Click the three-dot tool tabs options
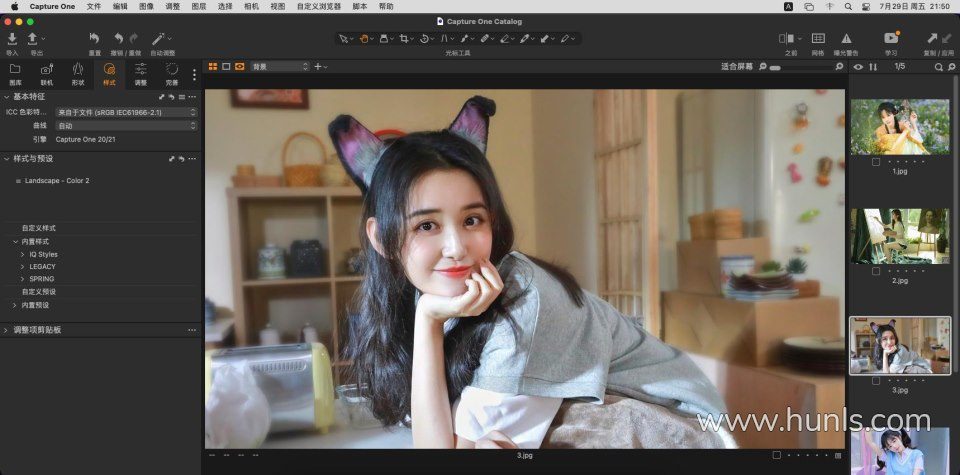960x475 pixels. (194, 75)
